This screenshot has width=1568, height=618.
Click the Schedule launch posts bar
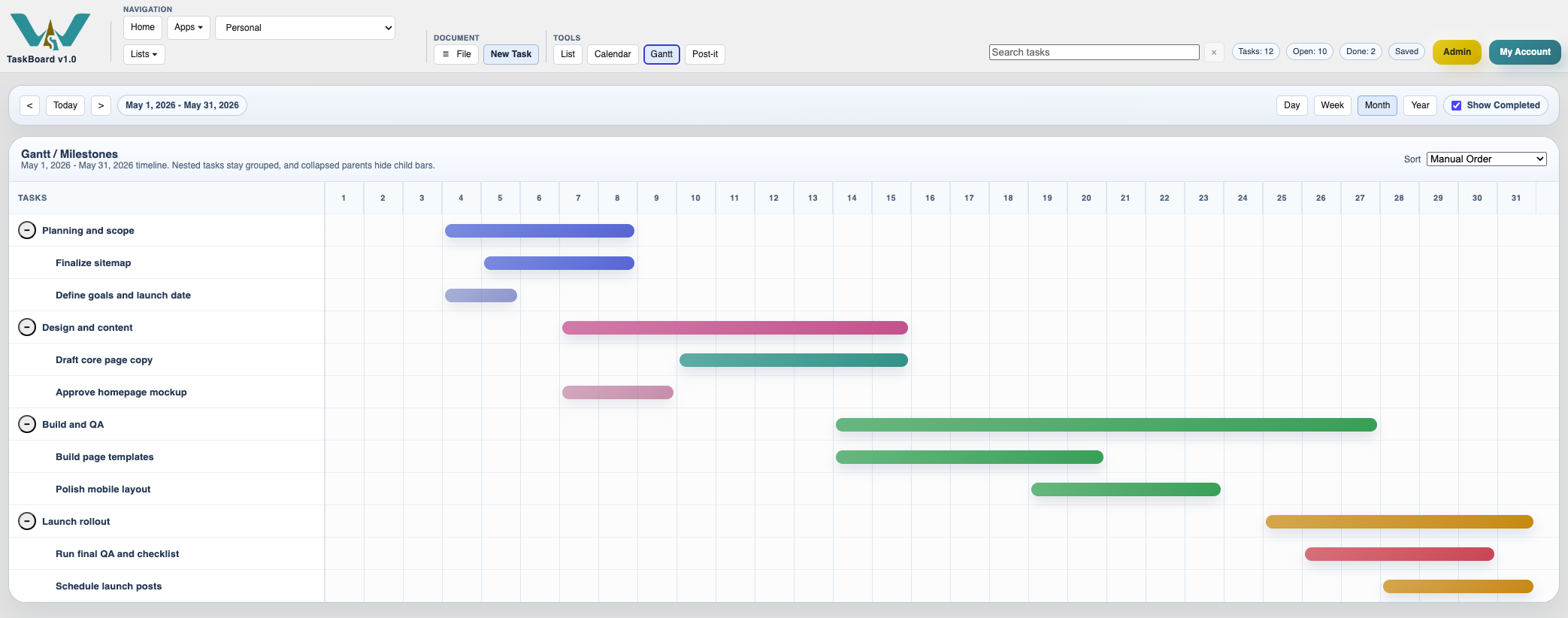point(1458,586)
